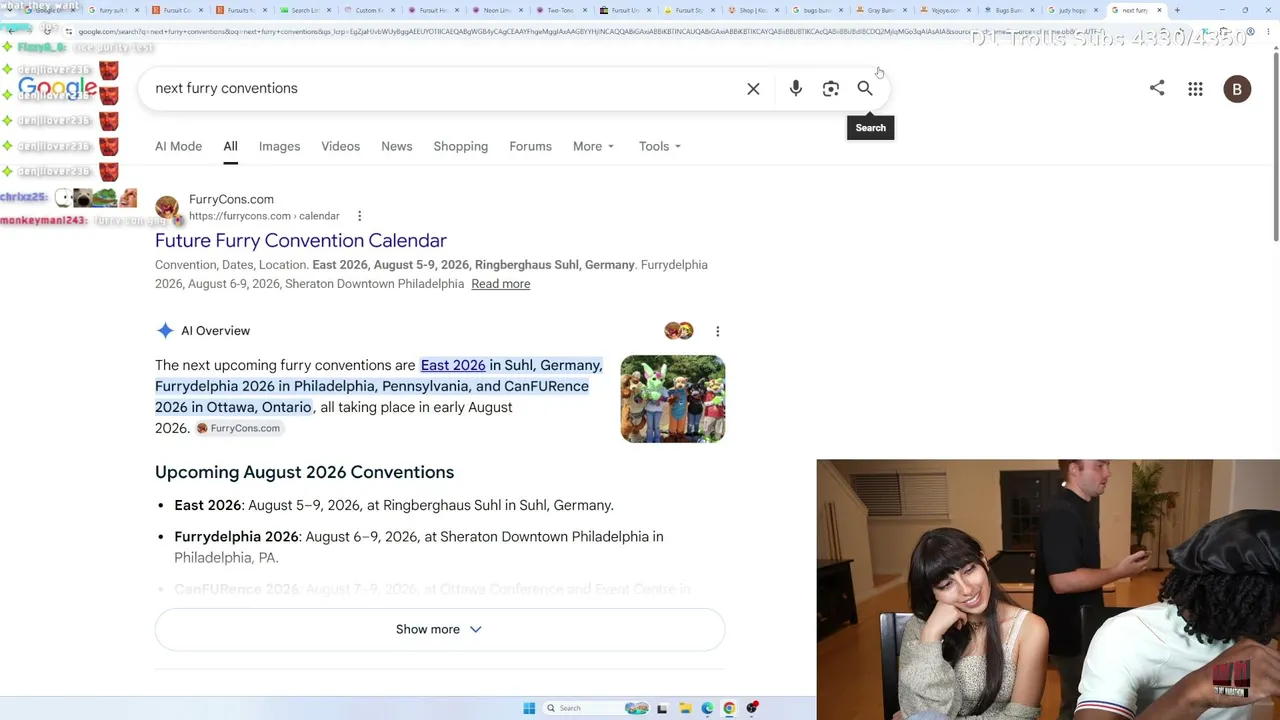Launch File Explorer from the taskbar
The width and height of the screenshot is (1280, 720).
coord(685,708)
